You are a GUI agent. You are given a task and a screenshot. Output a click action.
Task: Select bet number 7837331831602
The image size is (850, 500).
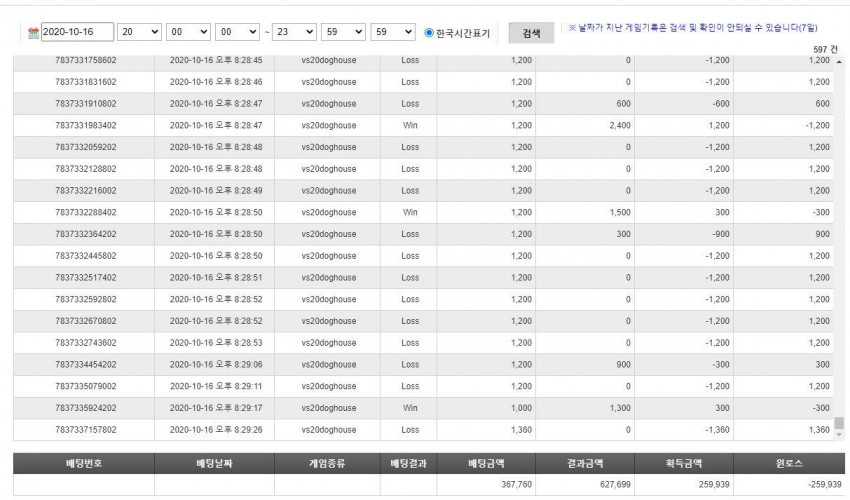[x=86, y=82]
